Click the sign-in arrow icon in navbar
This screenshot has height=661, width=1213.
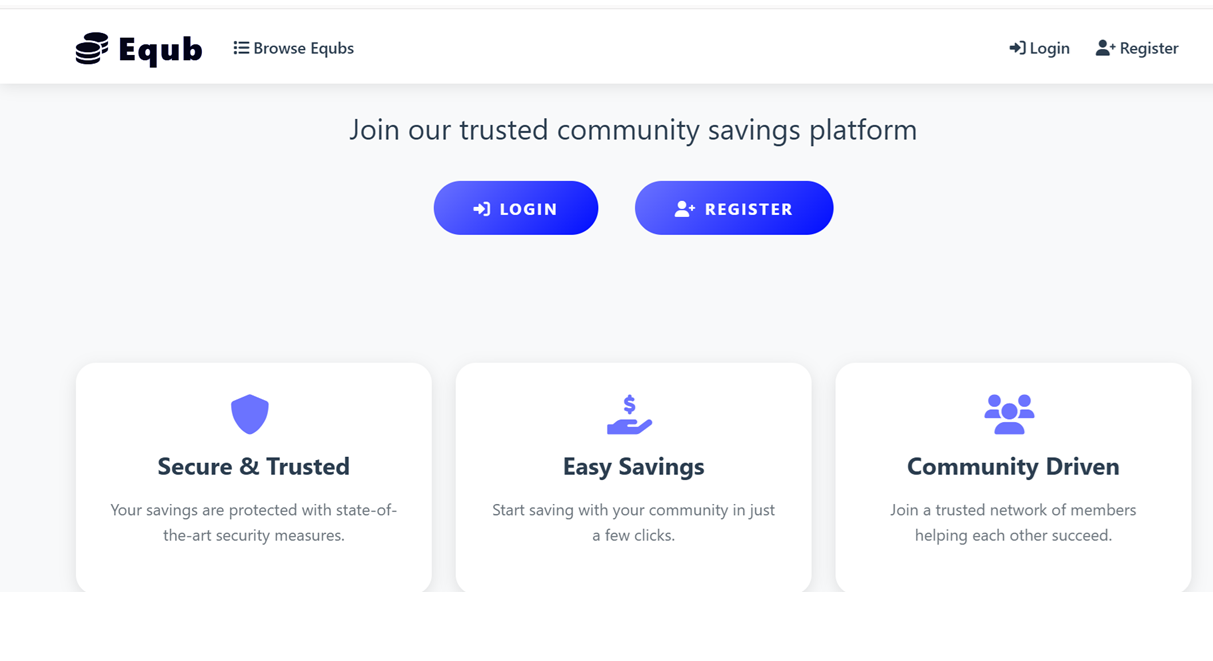(1017, 48)
